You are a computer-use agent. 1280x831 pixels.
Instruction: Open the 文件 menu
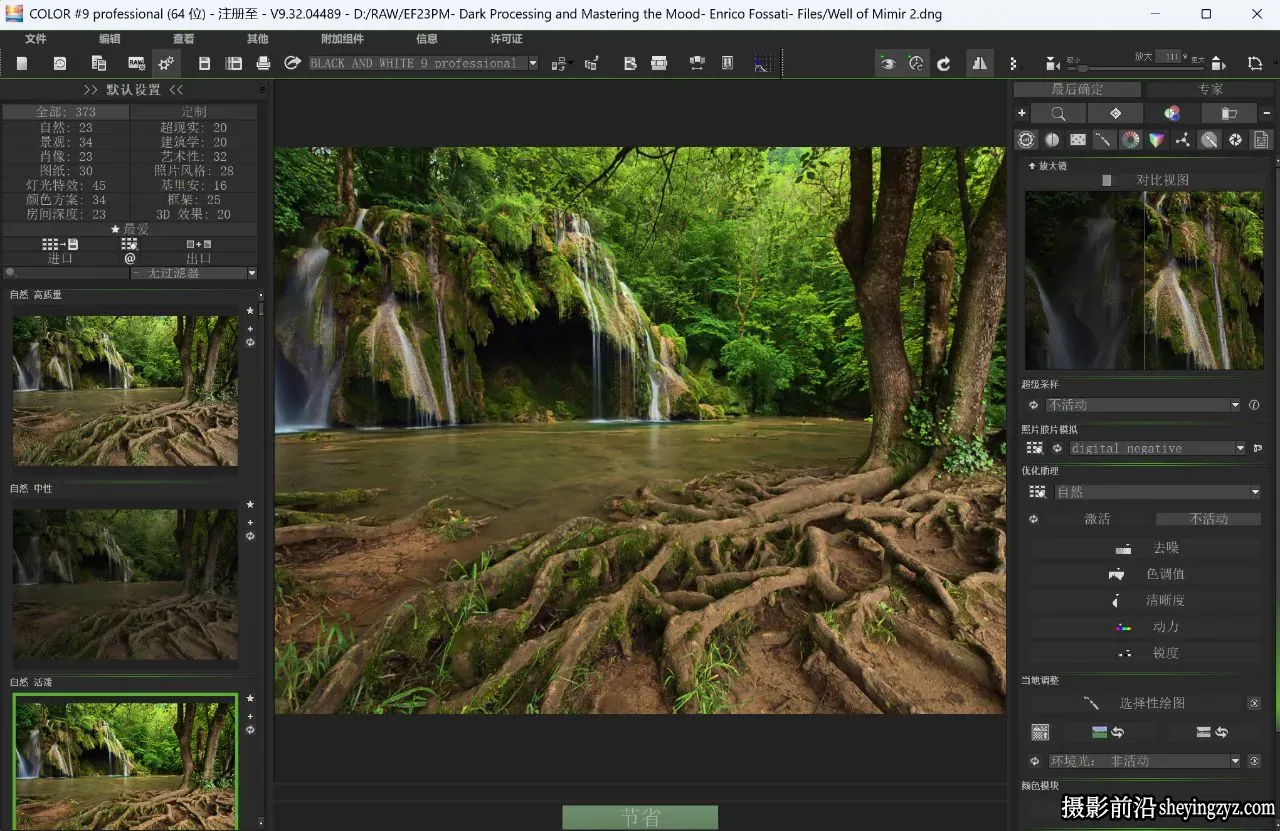click(35, 38)
